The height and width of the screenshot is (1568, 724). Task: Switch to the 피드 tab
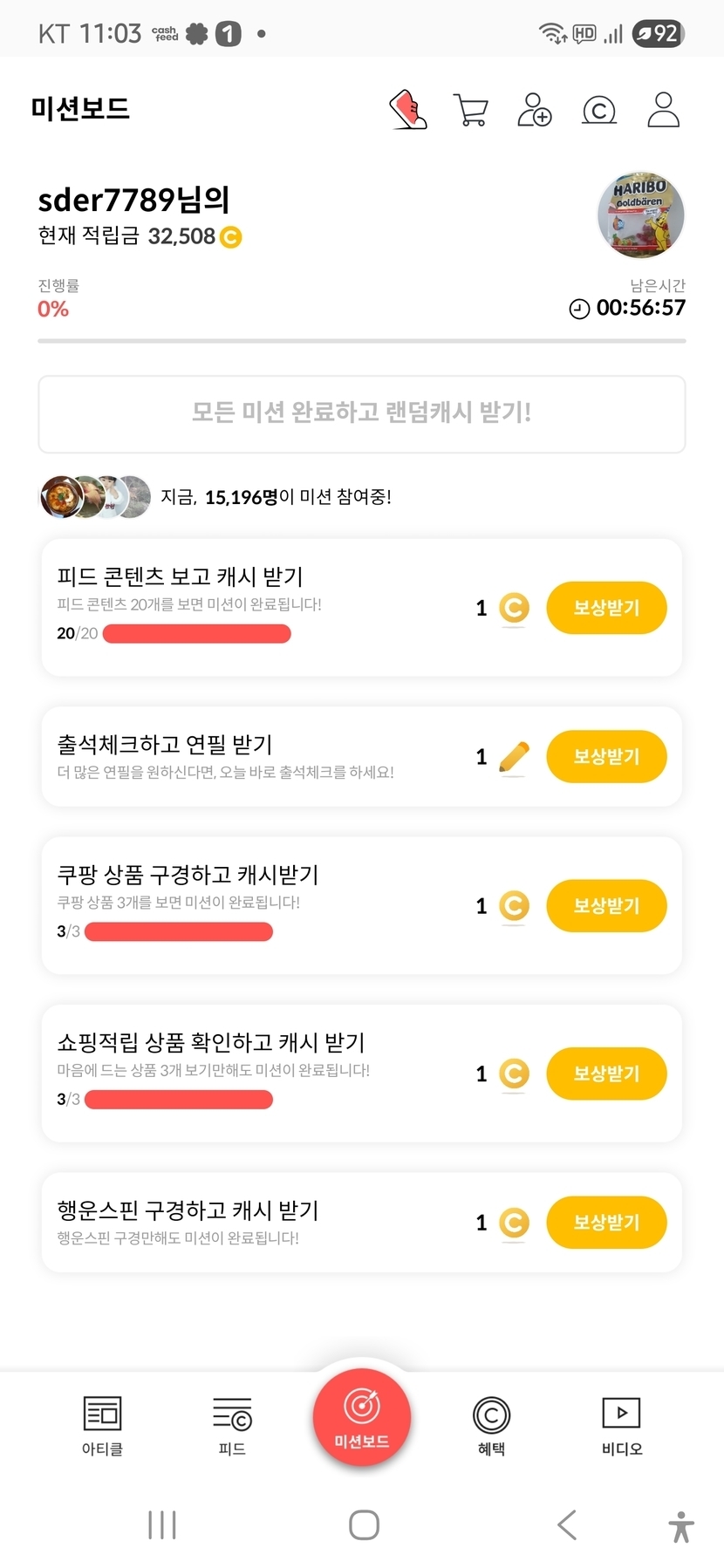[x=232, y=1425]
